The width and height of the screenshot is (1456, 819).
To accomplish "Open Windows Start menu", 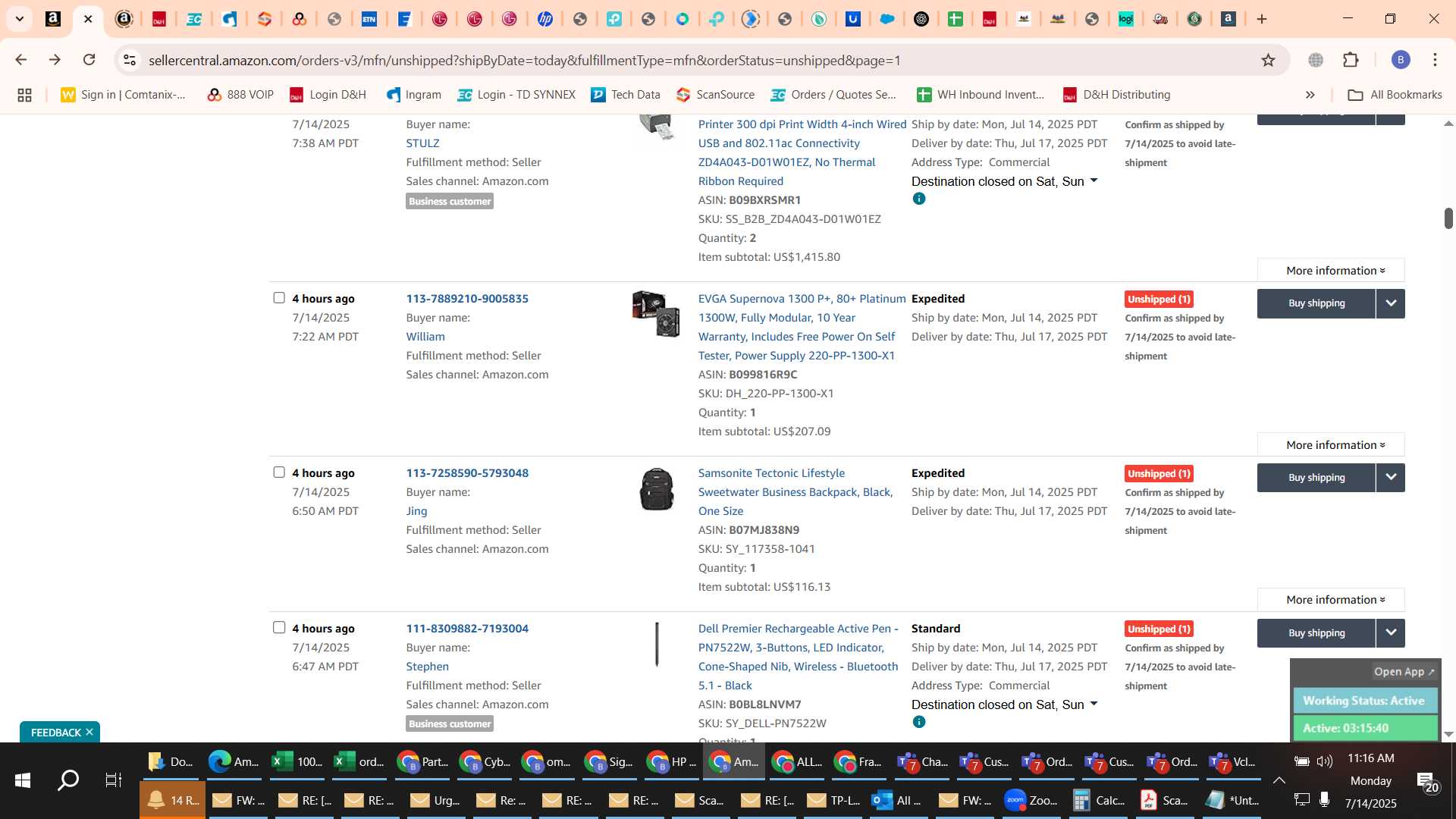I will coord(23,780).
